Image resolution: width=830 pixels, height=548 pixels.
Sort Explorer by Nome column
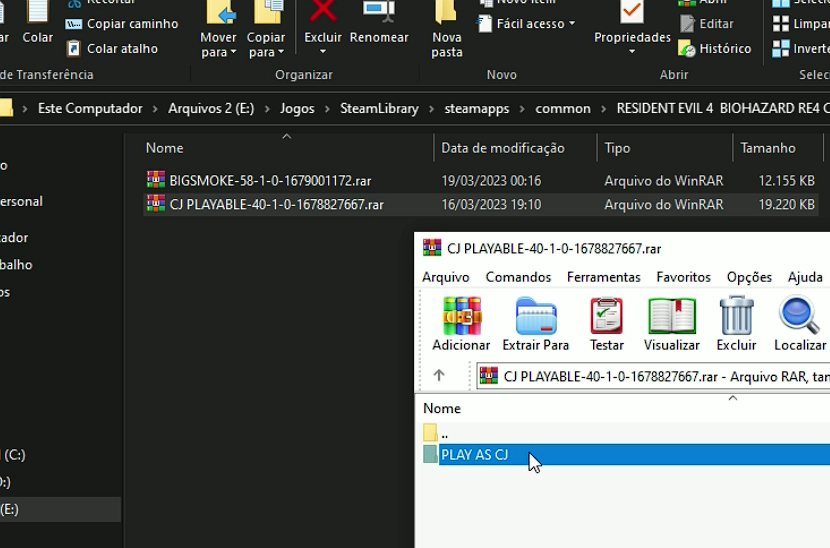coord(165,148)
